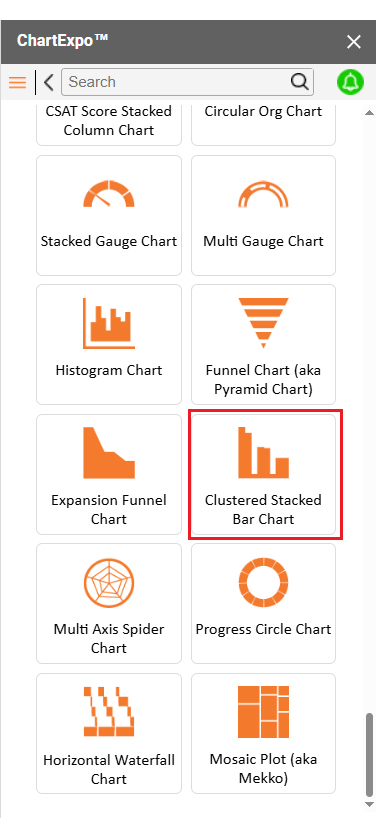This screenshot has height=838, width=376.
Task: Click the CSAT Score Stacked Column Chart label
Action: [109, 121]
